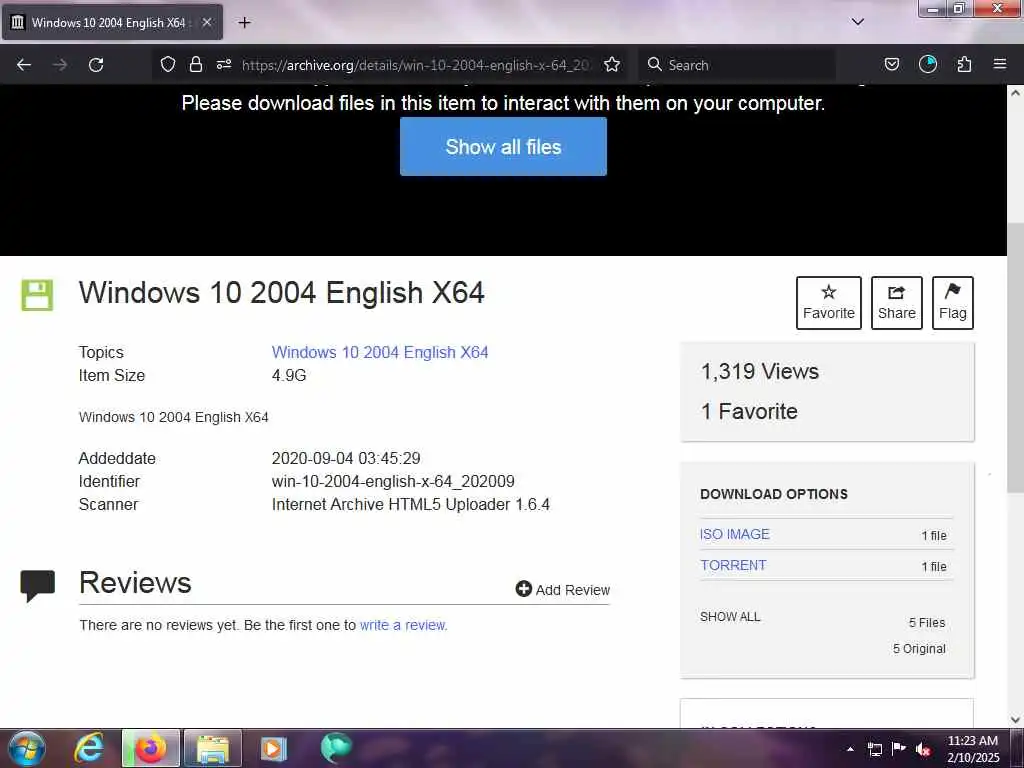The height and width of the screenshot is (768, 1024).
Task: Launch Internet Explorer from the taskbar
Action: 89,748
